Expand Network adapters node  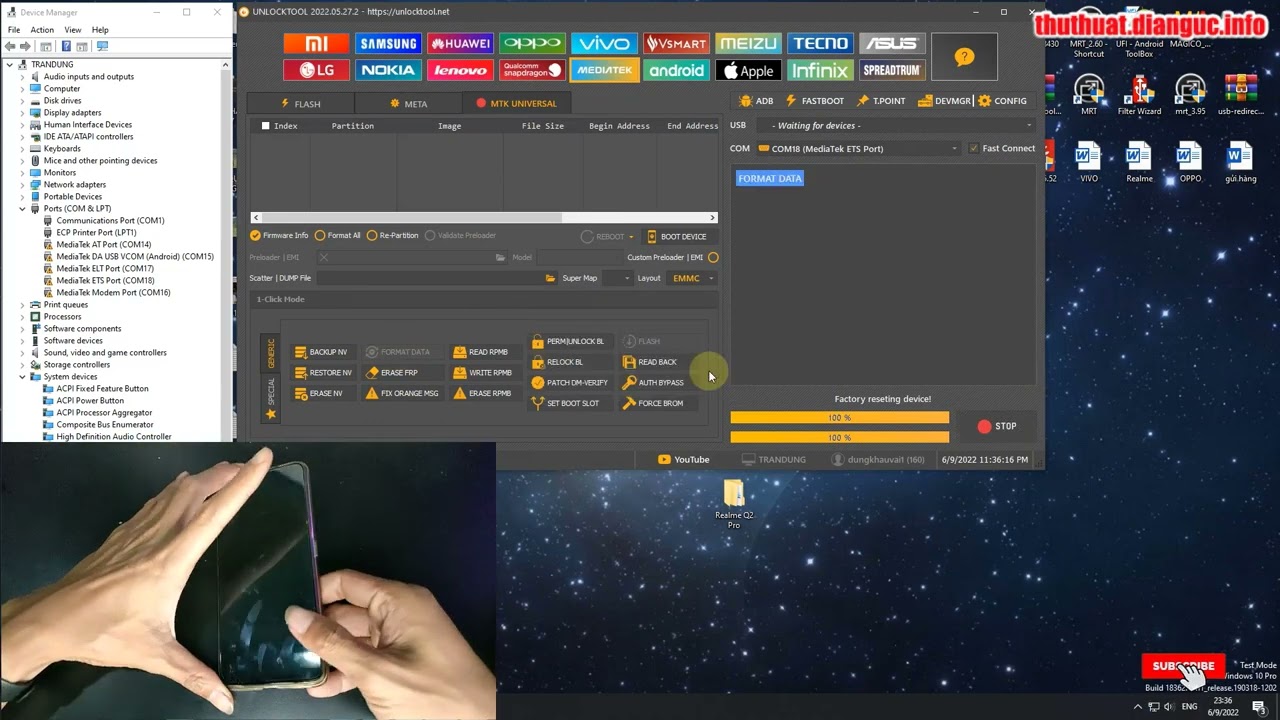pos(22,184)
